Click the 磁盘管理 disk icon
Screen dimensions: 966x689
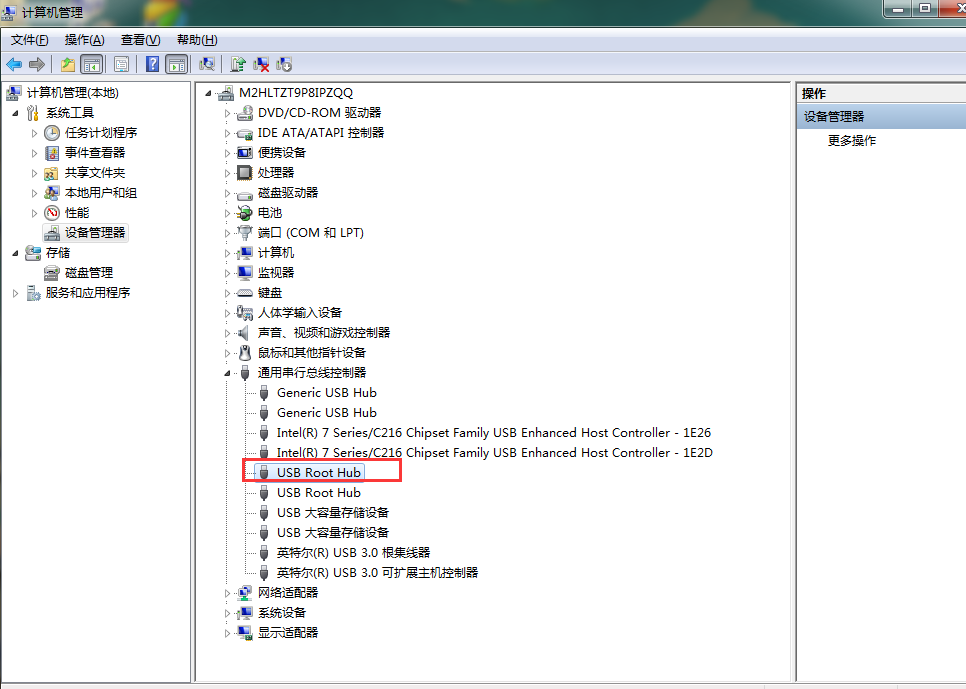point(52,273)
